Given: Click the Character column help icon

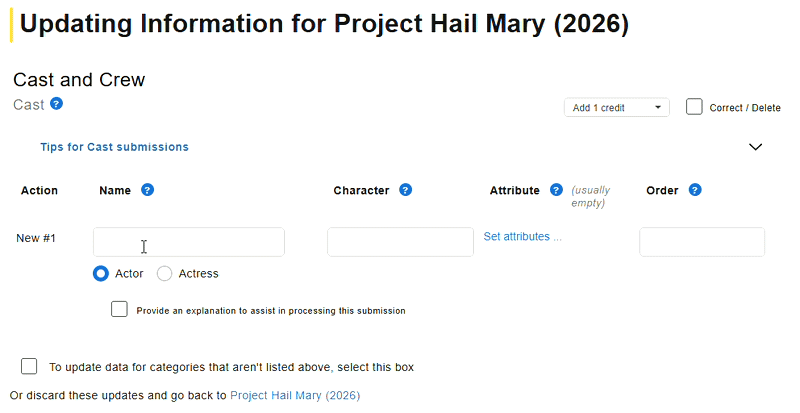Looking at the screenshot, I should point(406,190).
